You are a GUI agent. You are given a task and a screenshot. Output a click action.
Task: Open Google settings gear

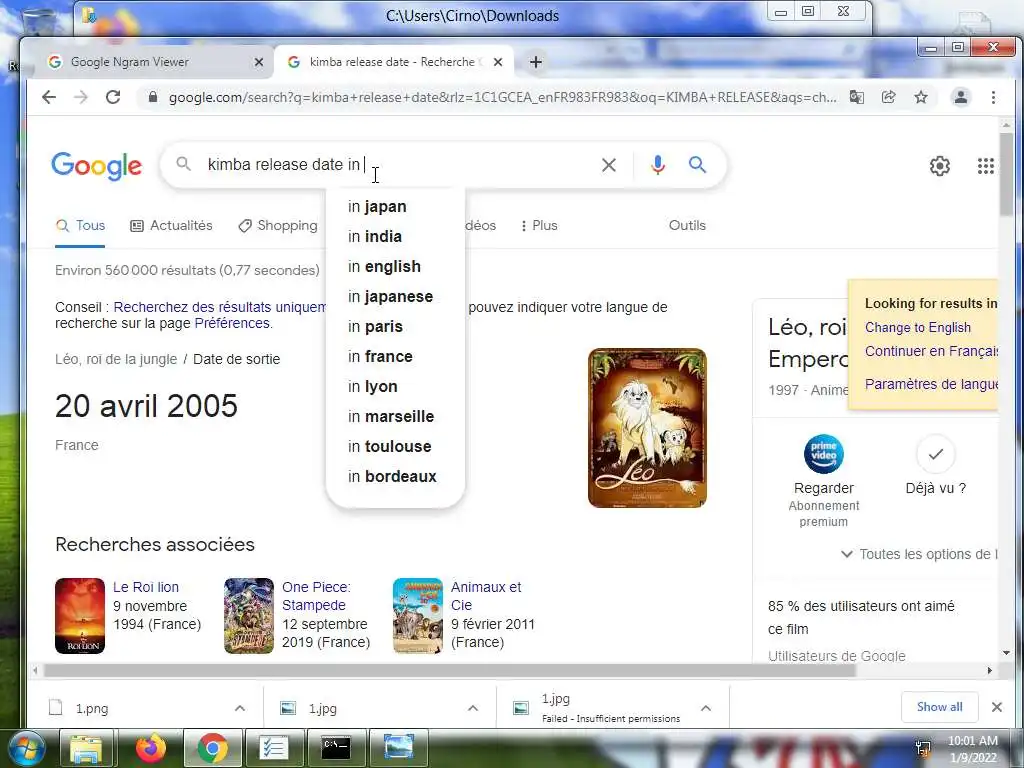coord(940,166)
